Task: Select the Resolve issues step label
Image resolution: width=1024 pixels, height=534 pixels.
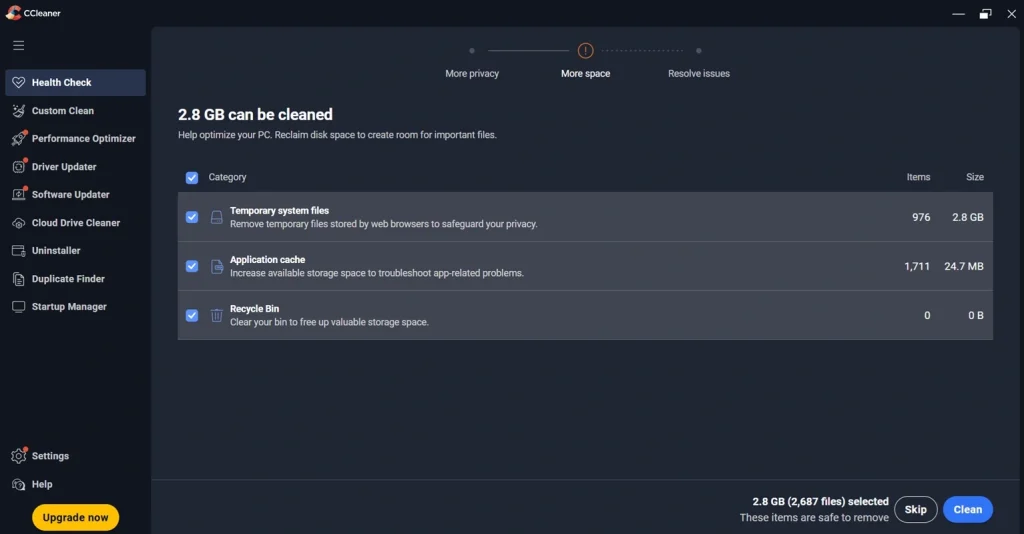Action: click(699, 74)
